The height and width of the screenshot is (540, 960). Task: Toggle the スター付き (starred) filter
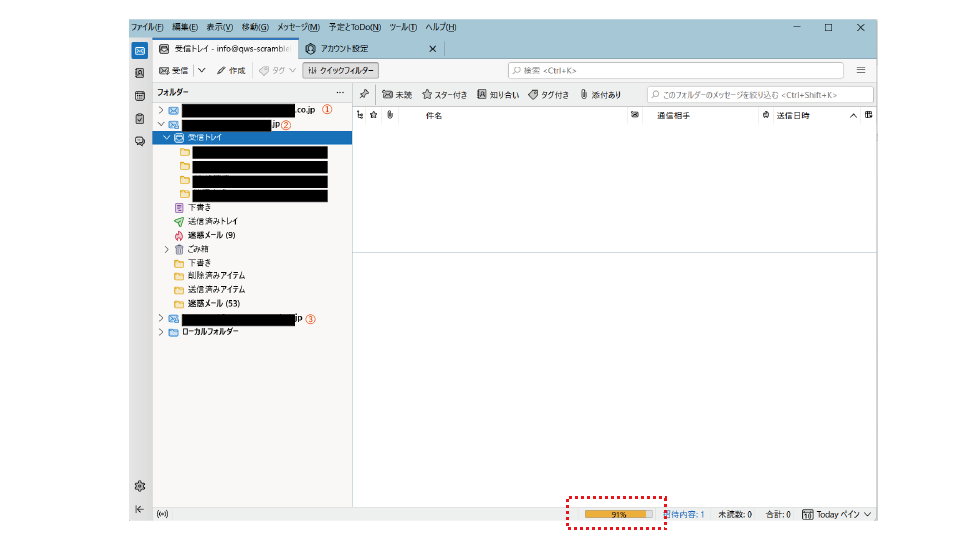444,95
